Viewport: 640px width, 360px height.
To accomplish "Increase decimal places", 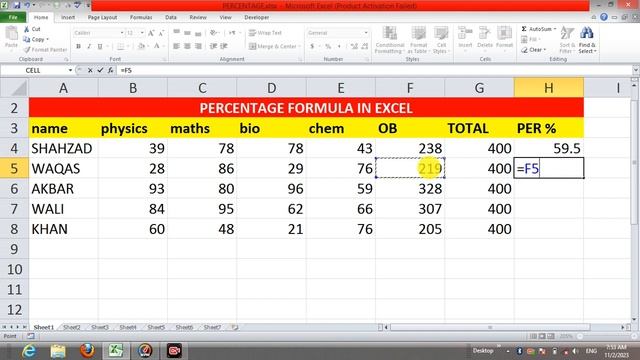I will pos(354,47).
